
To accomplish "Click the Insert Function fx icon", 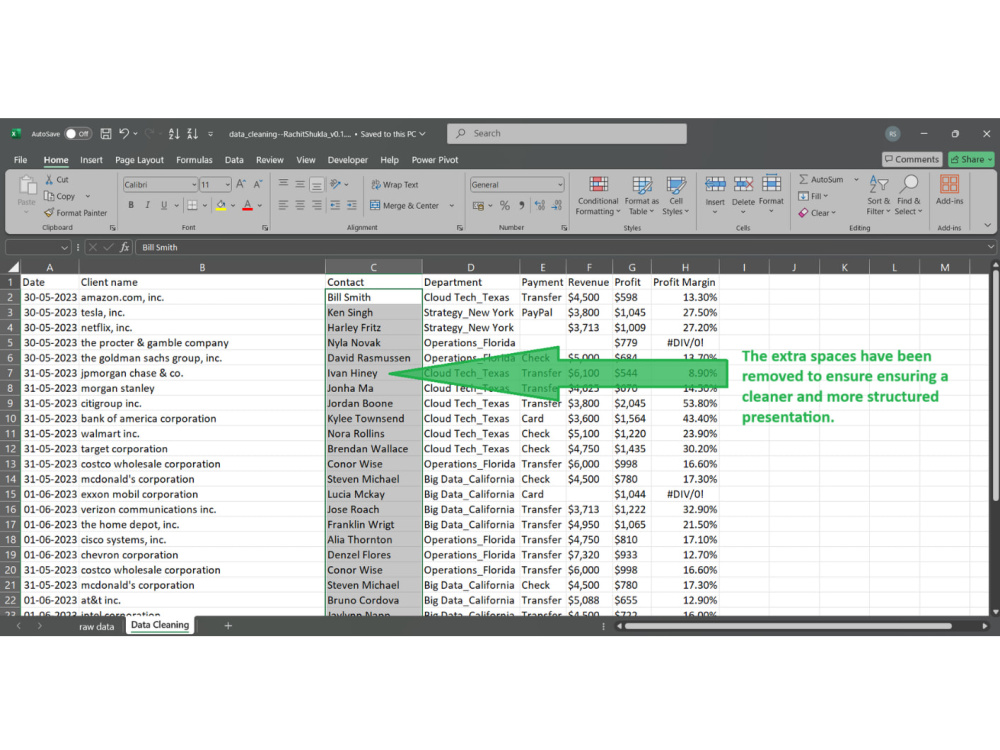I will [124, 247].
